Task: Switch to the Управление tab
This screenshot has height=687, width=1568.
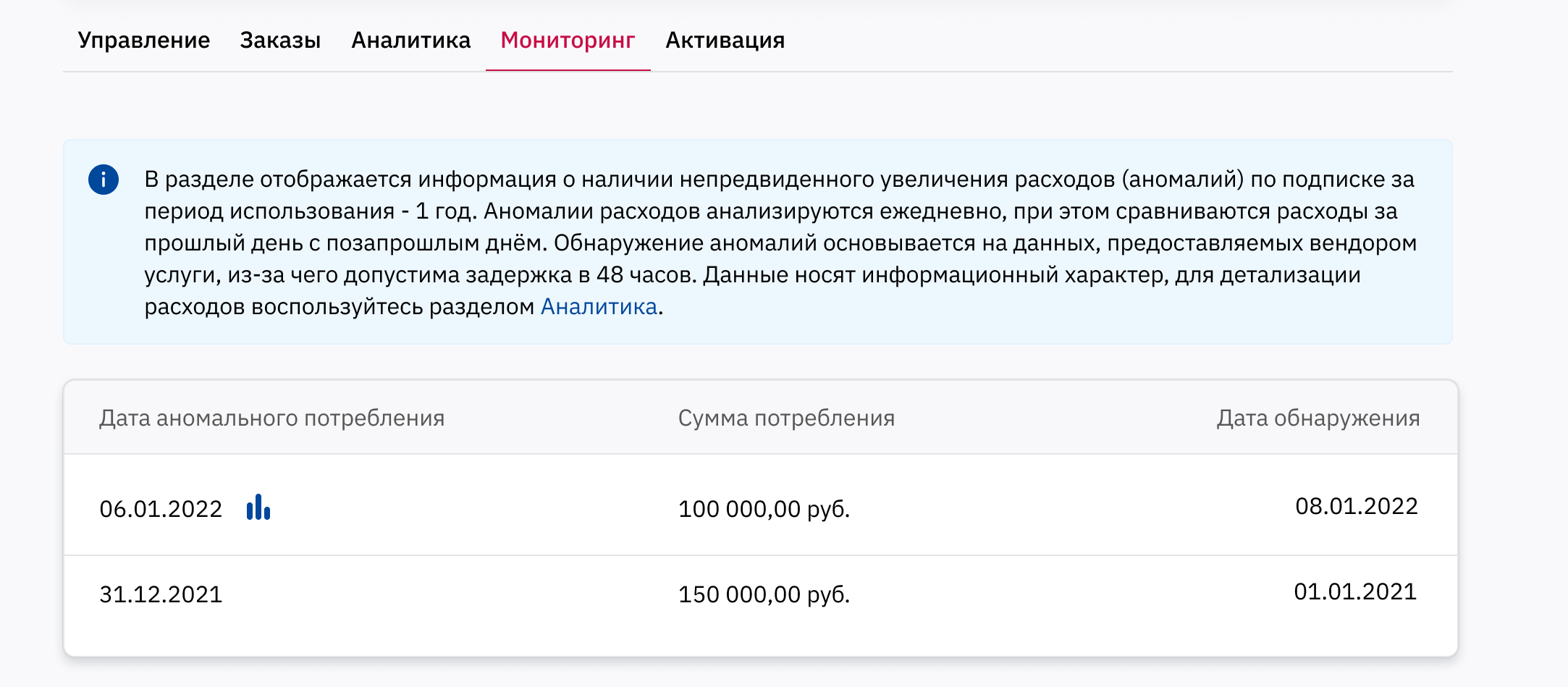Action: pos(144,41)
